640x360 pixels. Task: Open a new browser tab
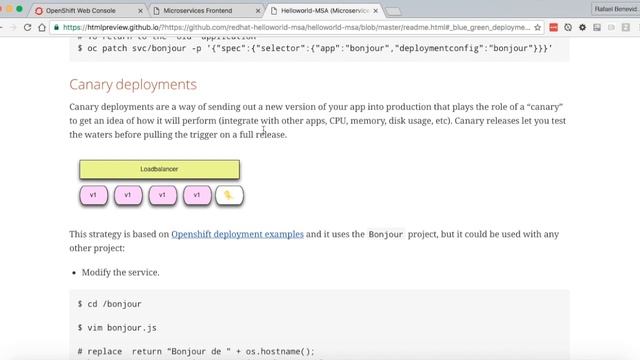tap(393, 11)
